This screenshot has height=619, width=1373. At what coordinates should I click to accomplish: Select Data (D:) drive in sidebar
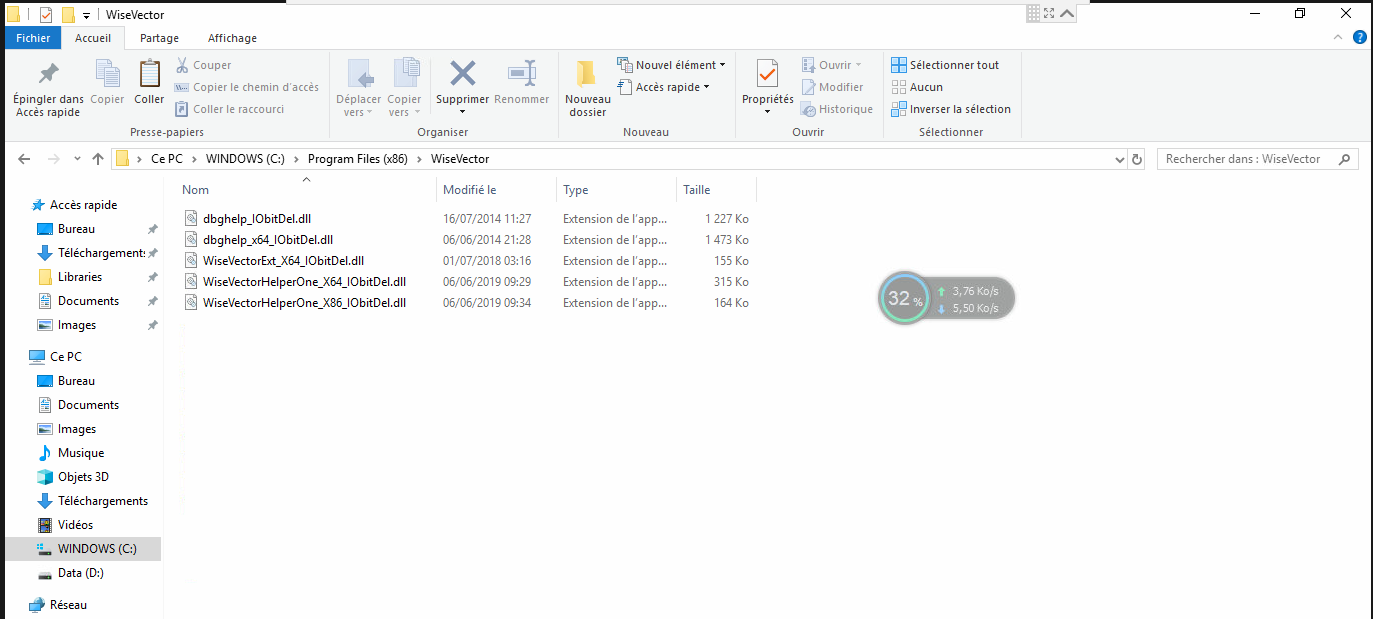(80, 573)
